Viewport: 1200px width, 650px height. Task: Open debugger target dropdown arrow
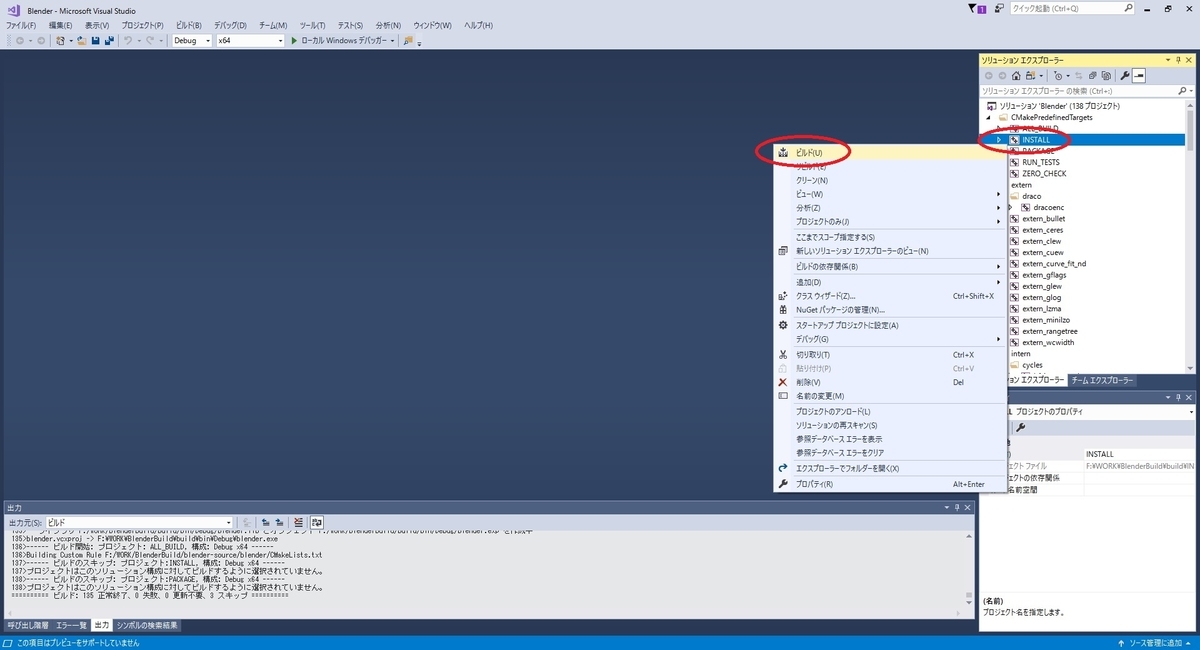(394, 41)
